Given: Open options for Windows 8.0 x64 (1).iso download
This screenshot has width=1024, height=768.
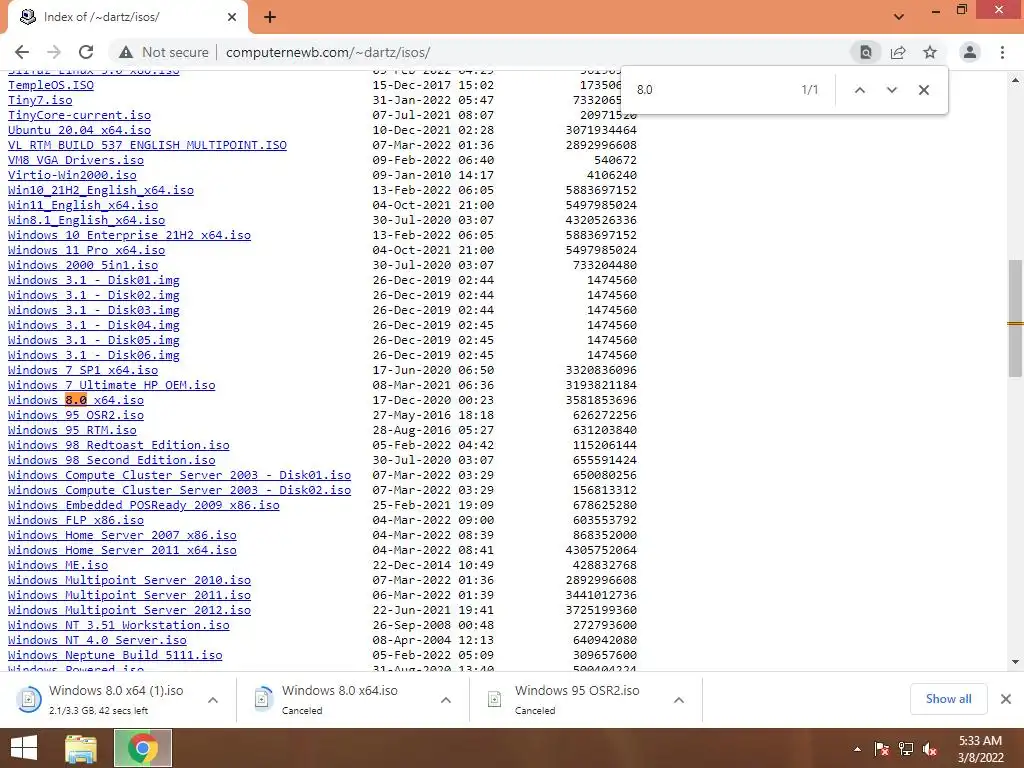Looking at the screenshot, I should (x=213, y=700).
